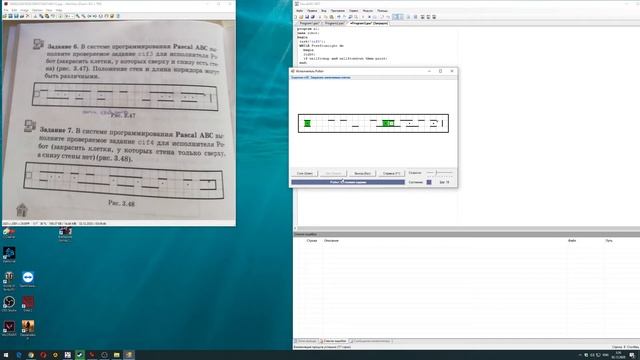Click Save All icon in PascalABC toolbar
Viewport: 640px width, 360px height.
pyautogui.click(x=313, y=17)
